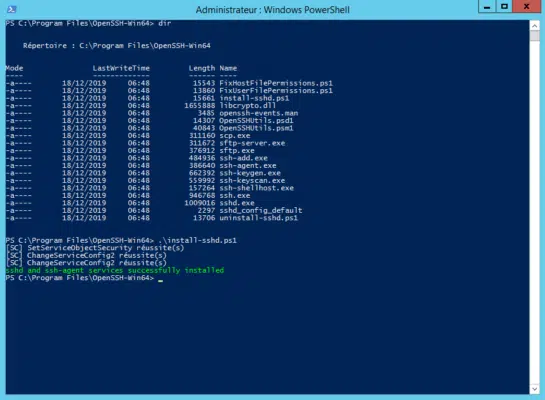
Task: Click the sshd.exe entry in the listing
Action: (x=237, y=203)
